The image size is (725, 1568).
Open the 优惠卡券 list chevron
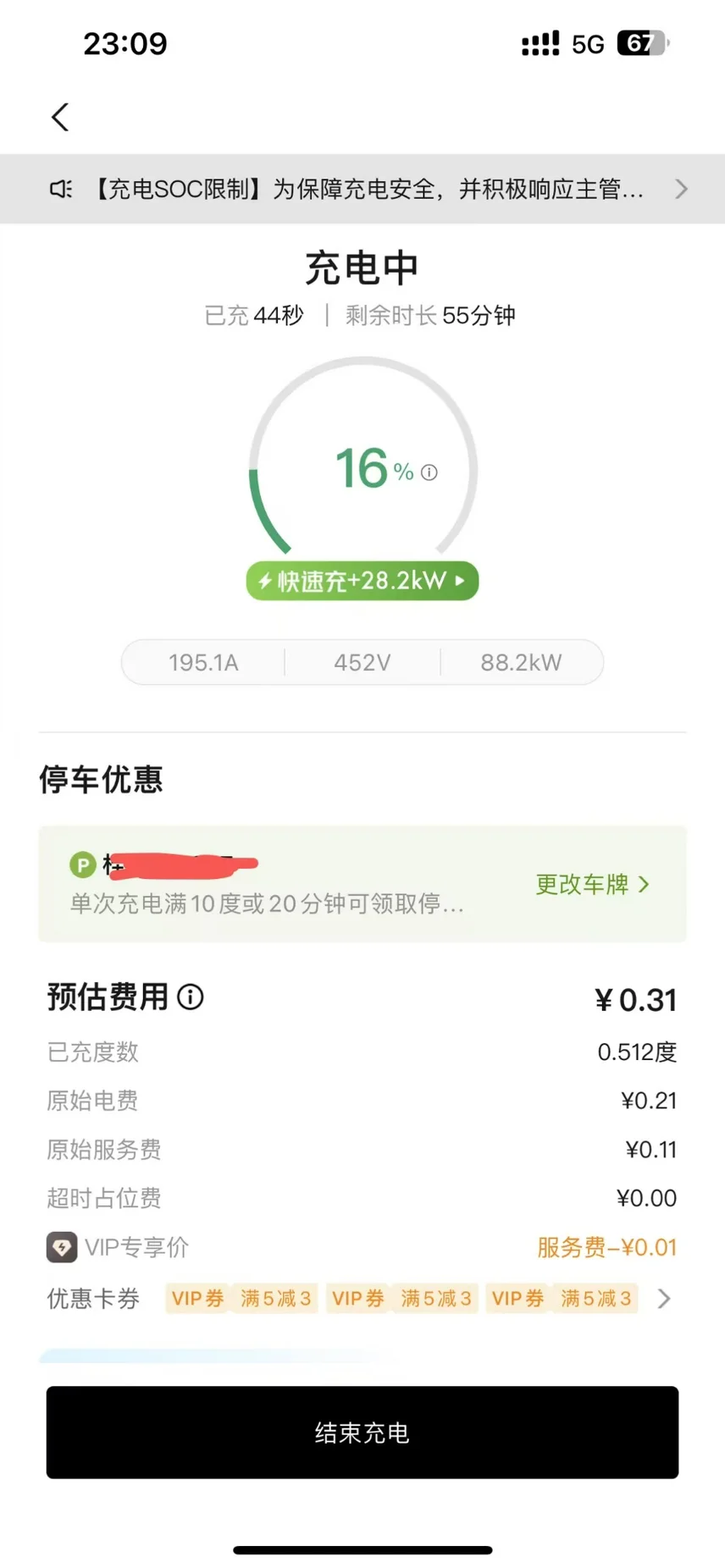tap(664, 1299)
